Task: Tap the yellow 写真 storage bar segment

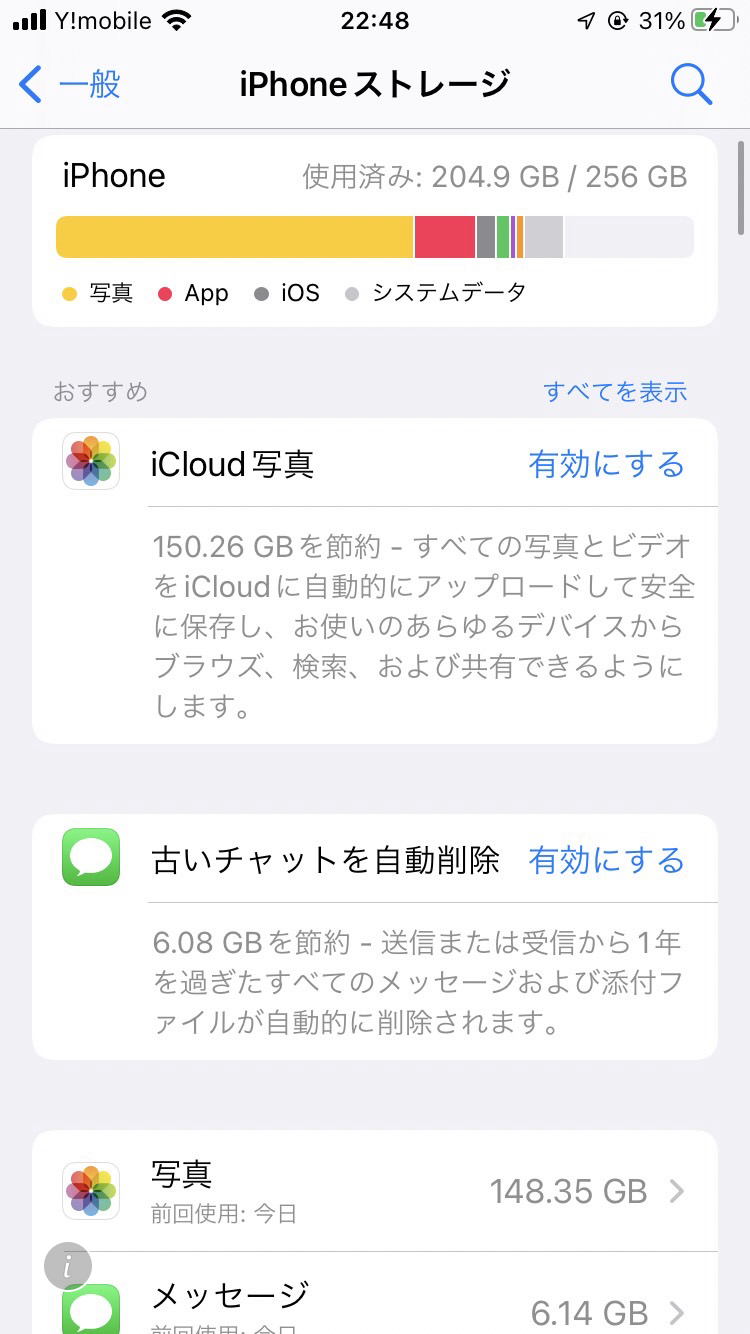Action: (235, 237)
